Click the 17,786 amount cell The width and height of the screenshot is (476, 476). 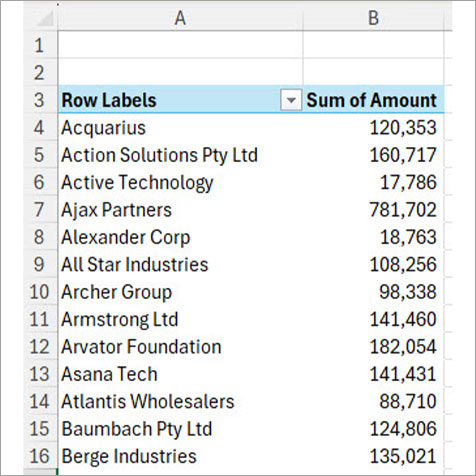pyautogui.click(x=374, y=182)
